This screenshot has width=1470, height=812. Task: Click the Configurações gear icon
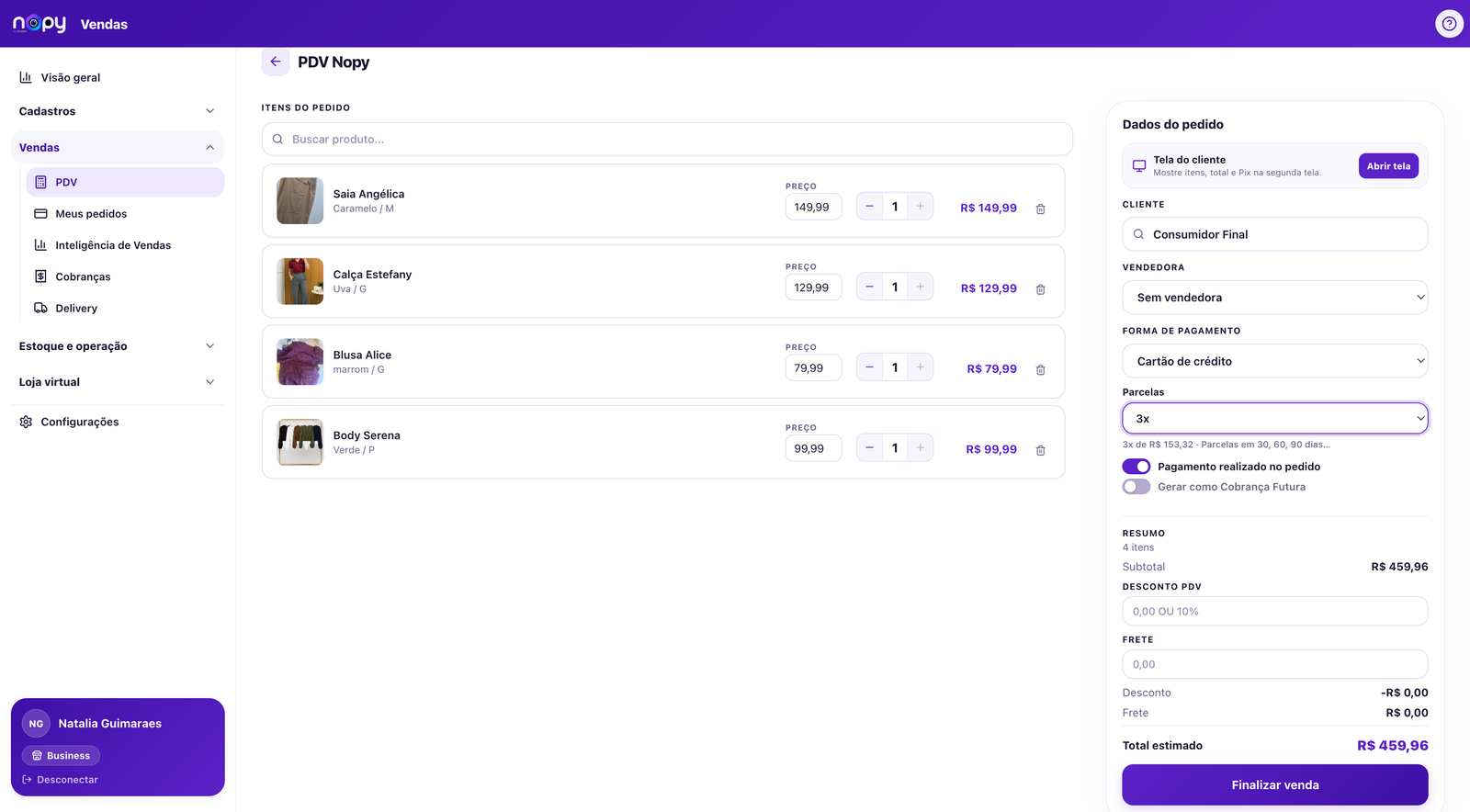point(26,422)
